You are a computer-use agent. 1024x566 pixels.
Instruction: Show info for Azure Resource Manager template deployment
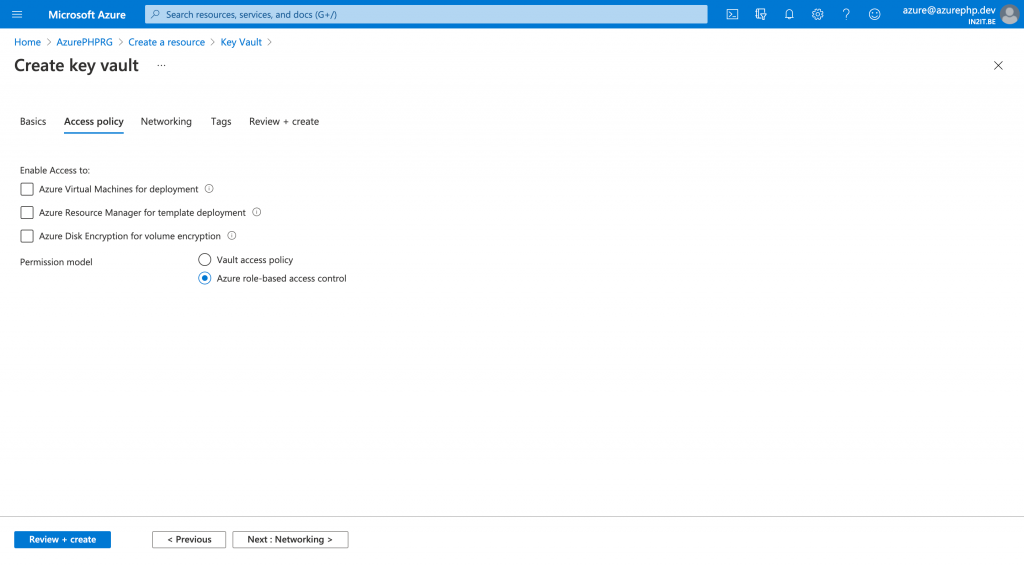coord(257,212)
